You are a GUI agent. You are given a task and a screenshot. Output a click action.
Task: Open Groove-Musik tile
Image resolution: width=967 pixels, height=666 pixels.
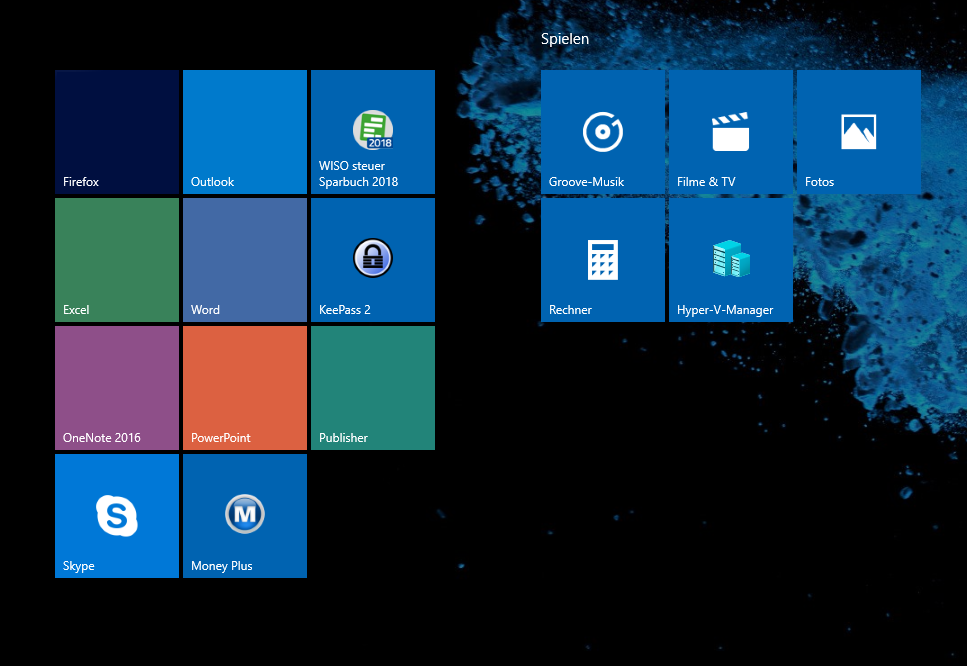click(603, 132)
